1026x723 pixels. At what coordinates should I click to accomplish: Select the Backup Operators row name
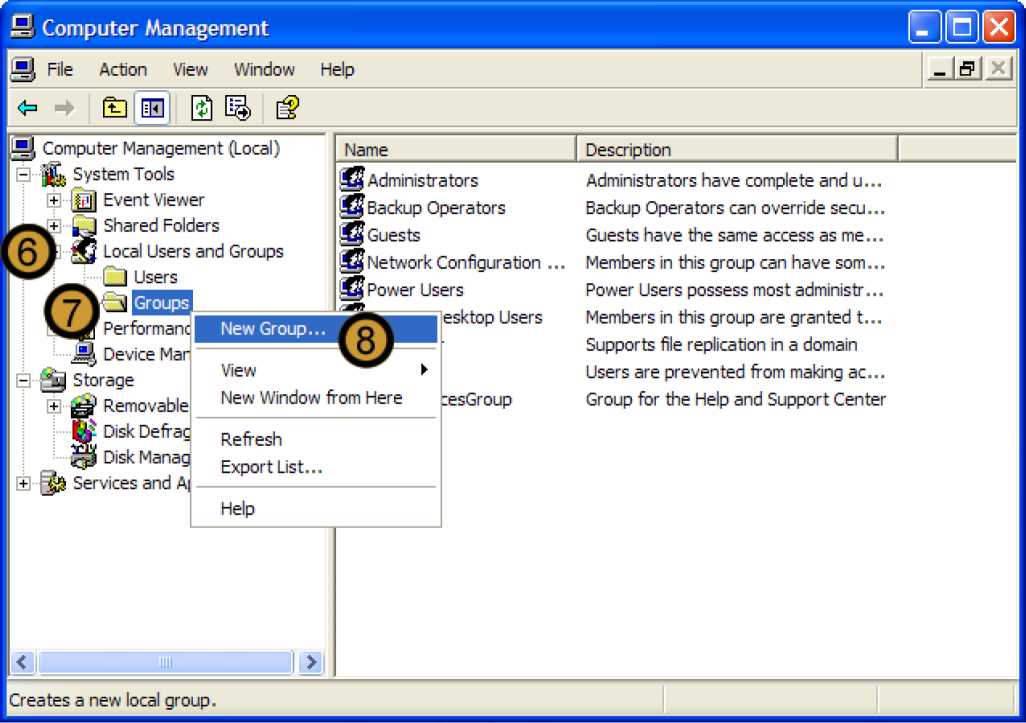pyautogui.click(x=436, y=207)
